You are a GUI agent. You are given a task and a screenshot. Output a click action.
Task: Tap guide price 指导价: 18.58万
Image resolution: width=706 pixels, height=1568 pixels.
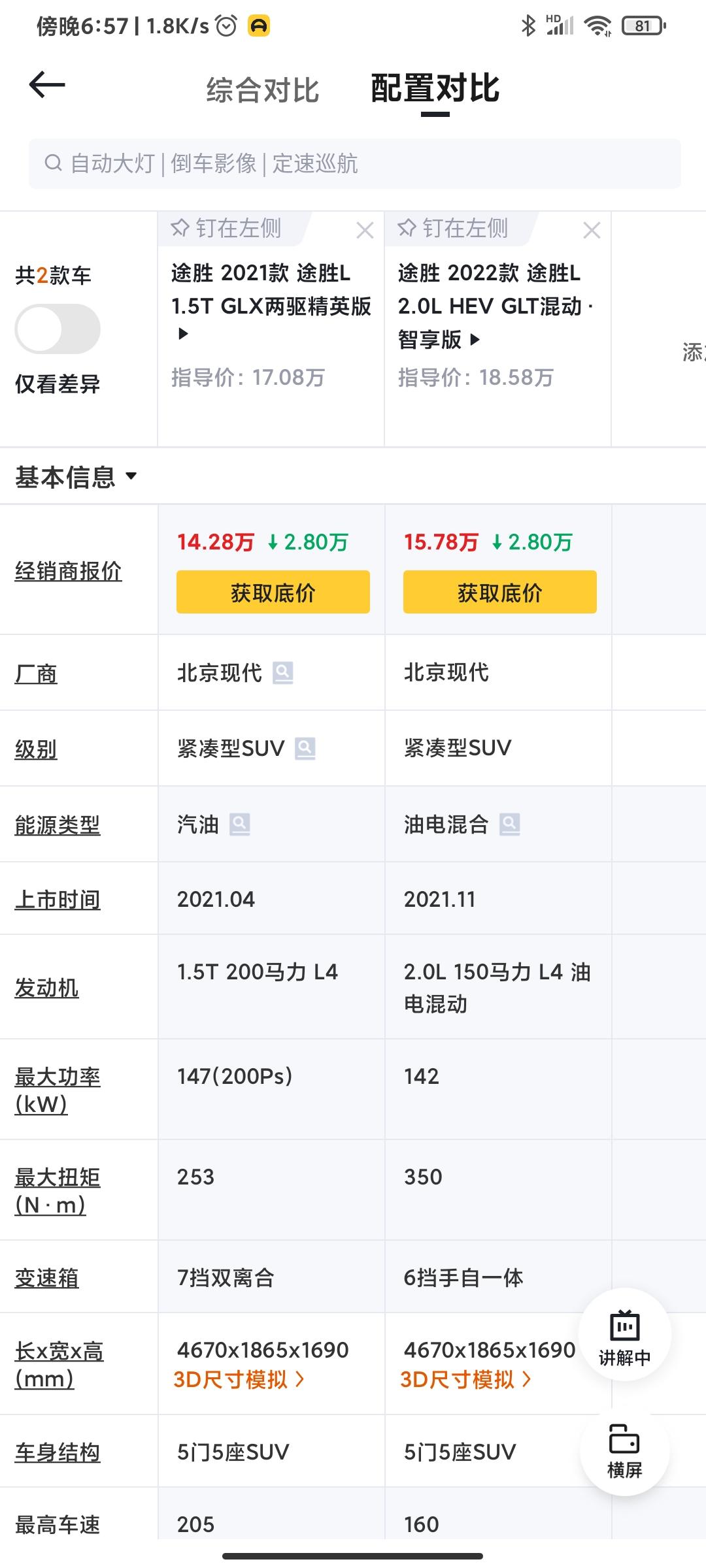476,378
